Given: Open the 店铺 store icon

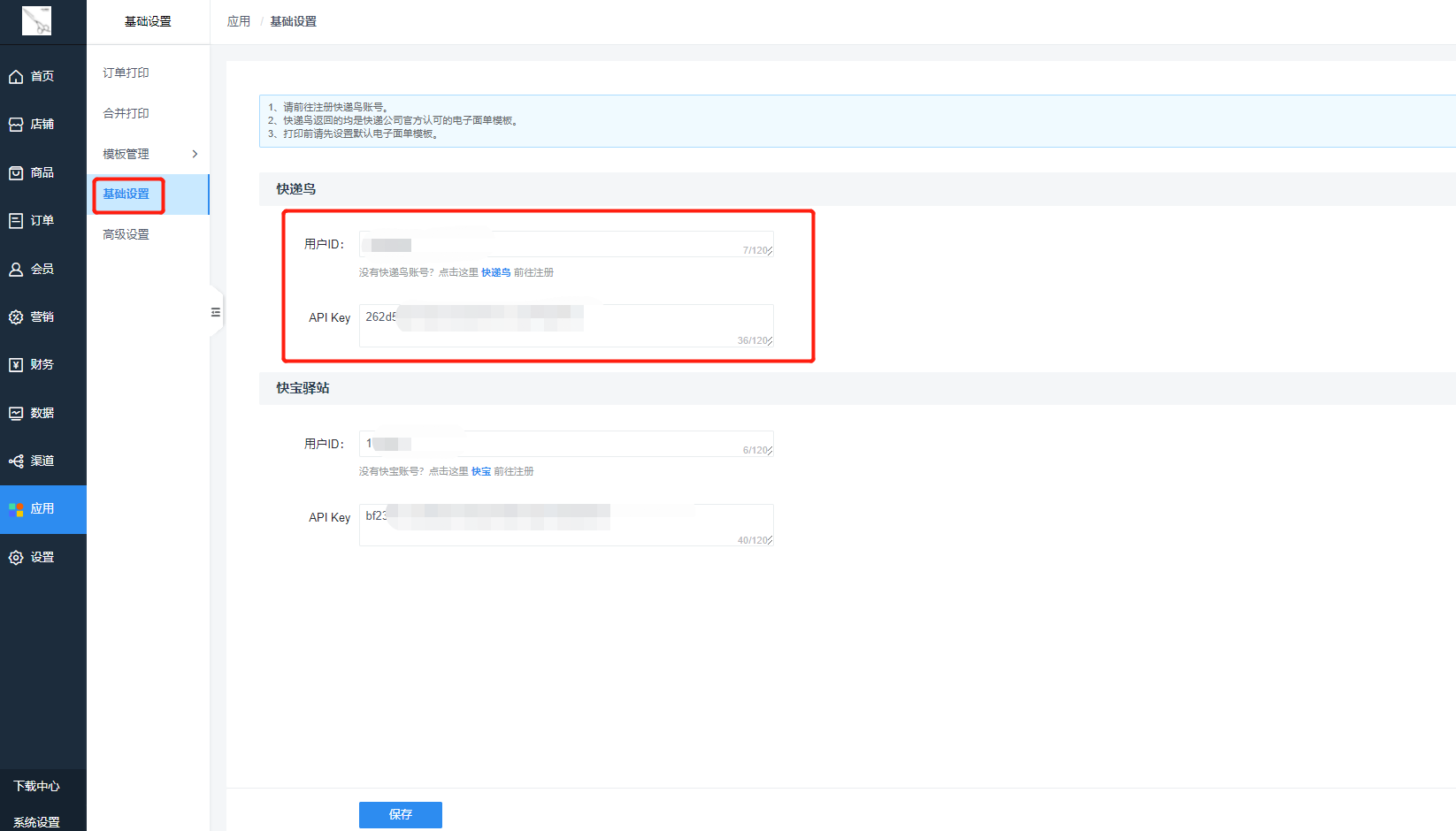Looking at the screenshot, I should coord(16,125).
